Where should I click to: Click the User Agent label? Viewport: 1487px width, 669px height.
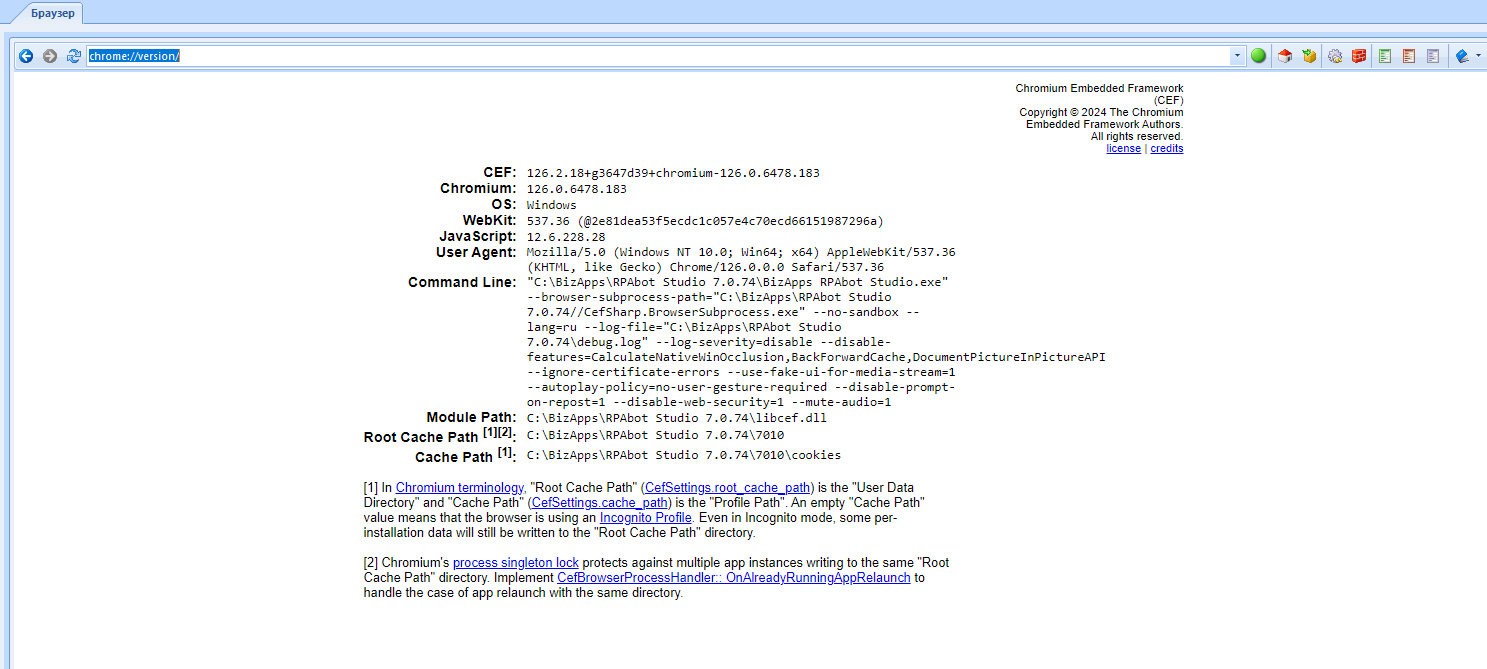pos(476,252)
